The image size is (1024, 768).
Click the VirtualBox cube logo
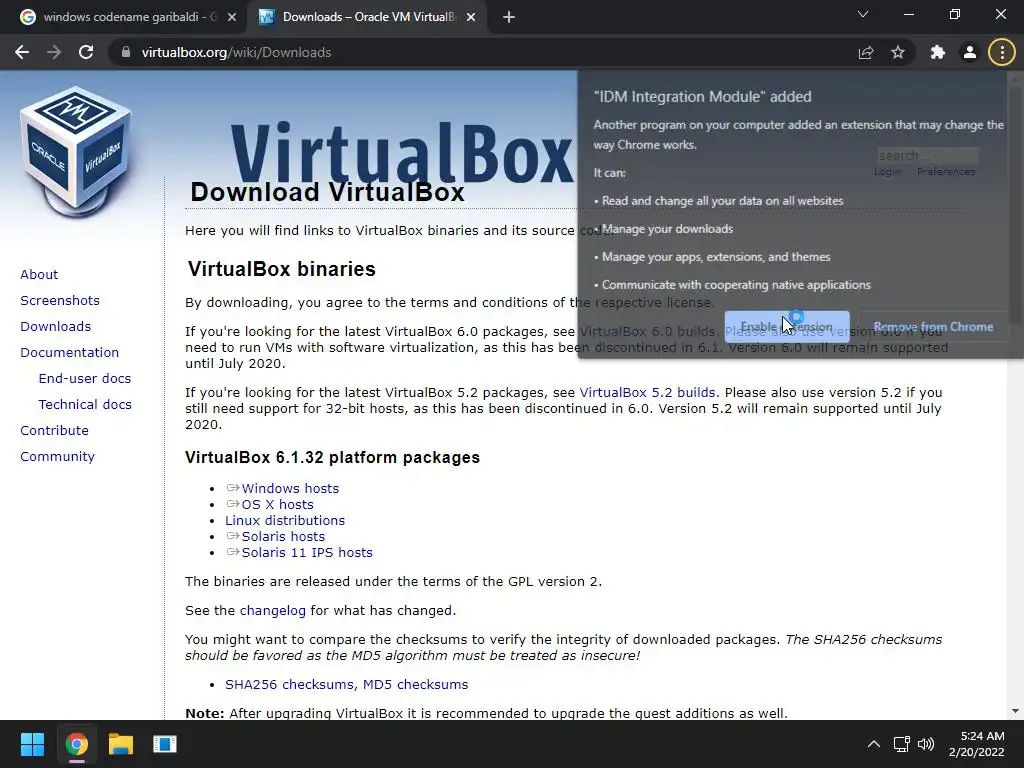[76, 152]
